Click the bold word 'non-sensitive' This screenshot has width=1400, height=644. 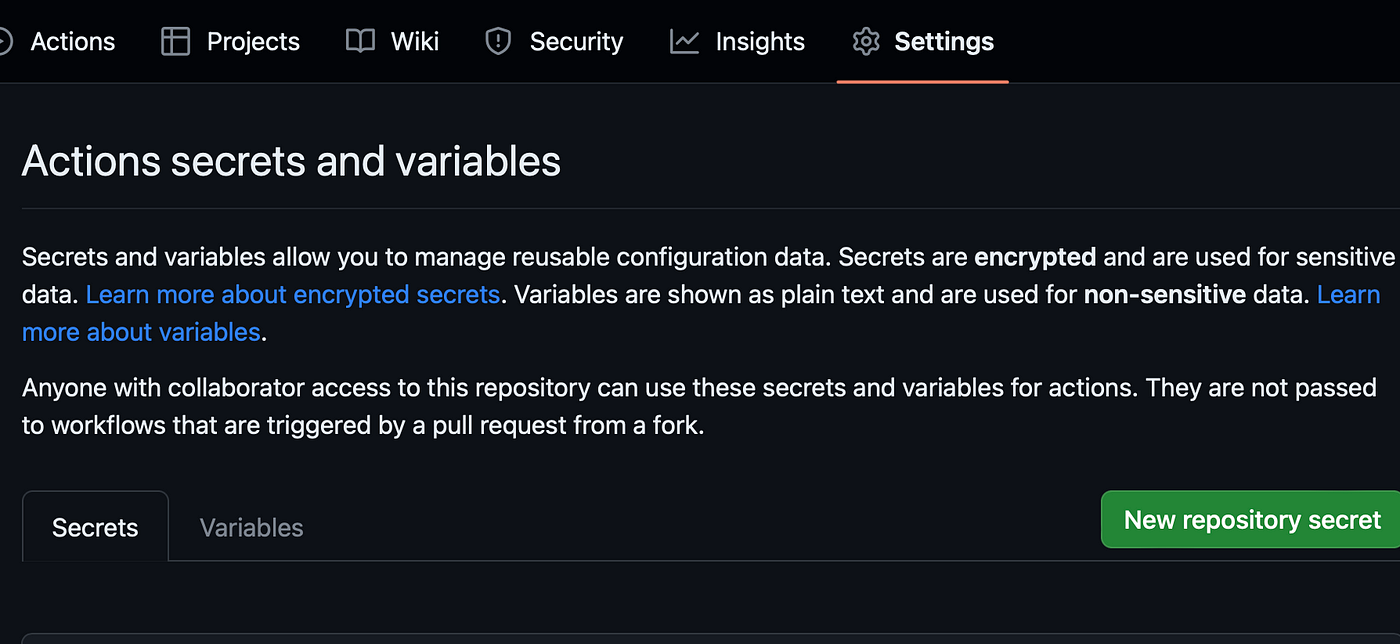tap(1165, 295)
